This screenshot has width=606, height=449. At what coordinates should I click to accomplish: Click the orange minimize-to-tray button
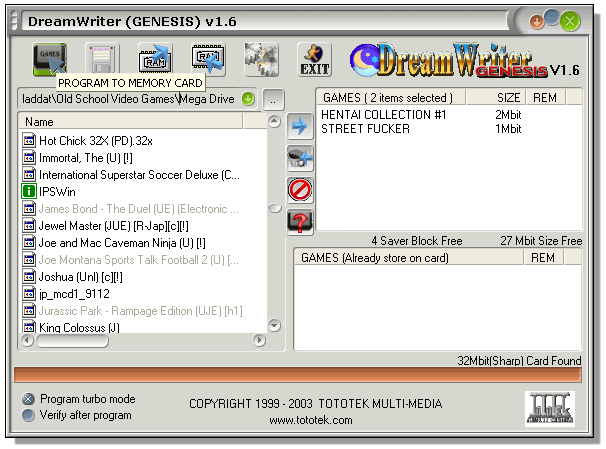coord(536,22)
